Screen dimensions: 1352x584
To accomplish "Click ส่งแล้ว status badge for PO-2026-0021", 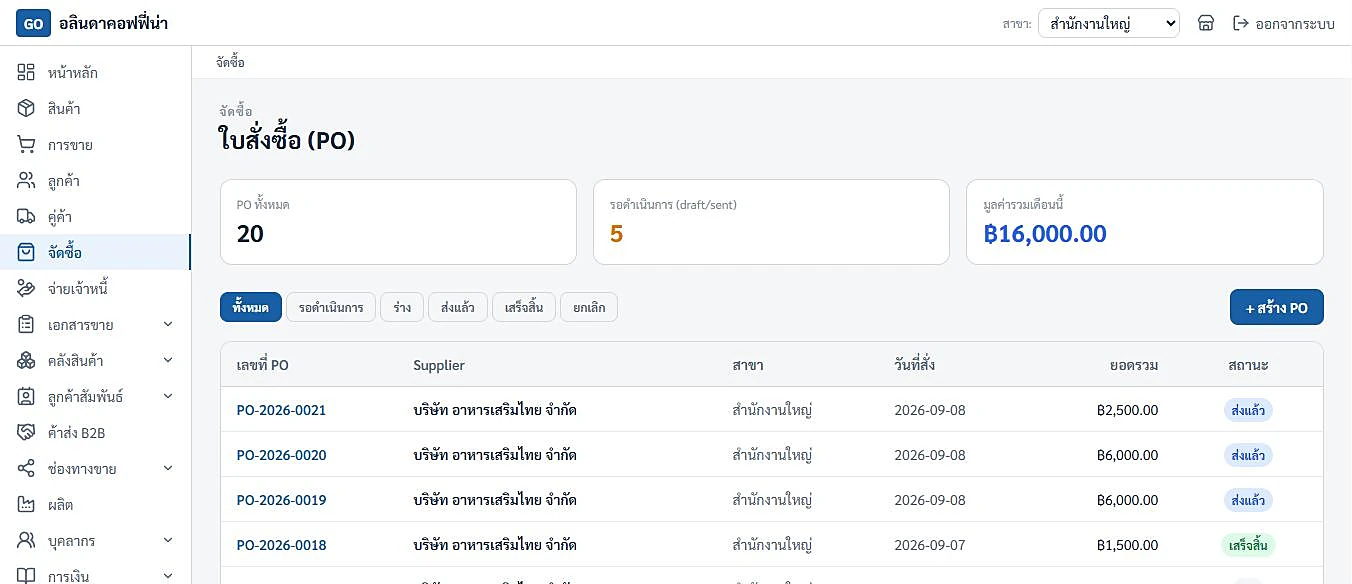I will 1248,410.
